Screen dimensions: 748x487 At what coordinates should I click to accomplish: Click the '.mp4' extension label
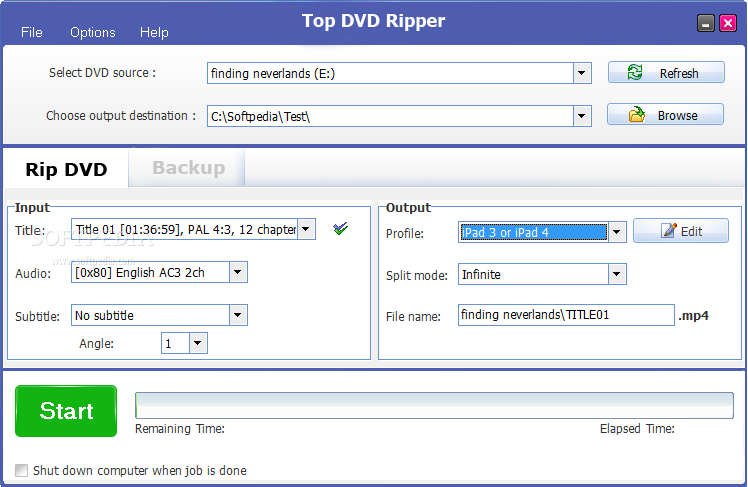pyautogui.click(x=694, y=316)
